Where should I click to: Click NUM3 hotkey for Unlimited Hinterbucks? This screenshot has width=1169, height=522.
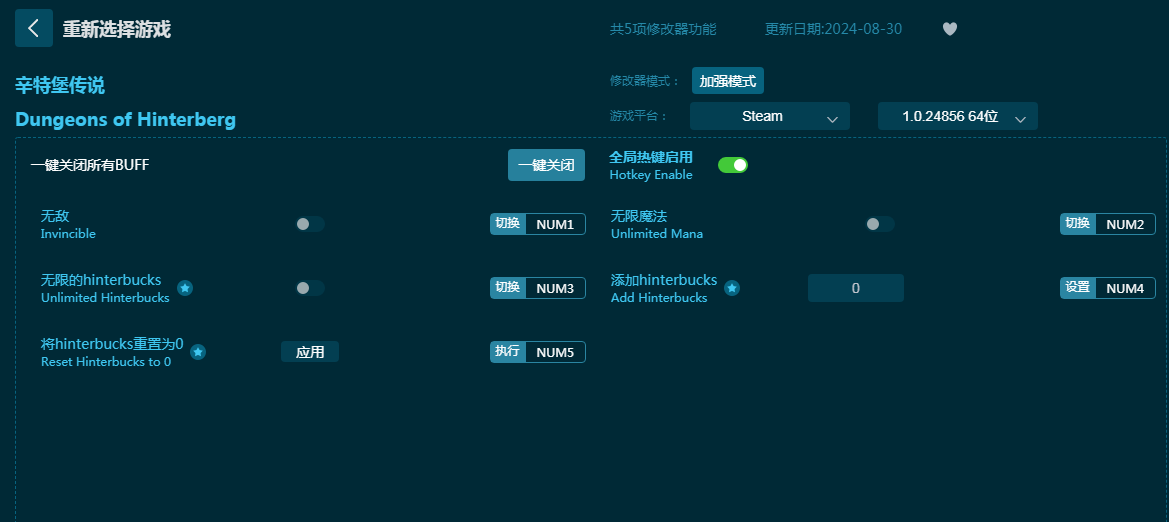pos(554,288)
